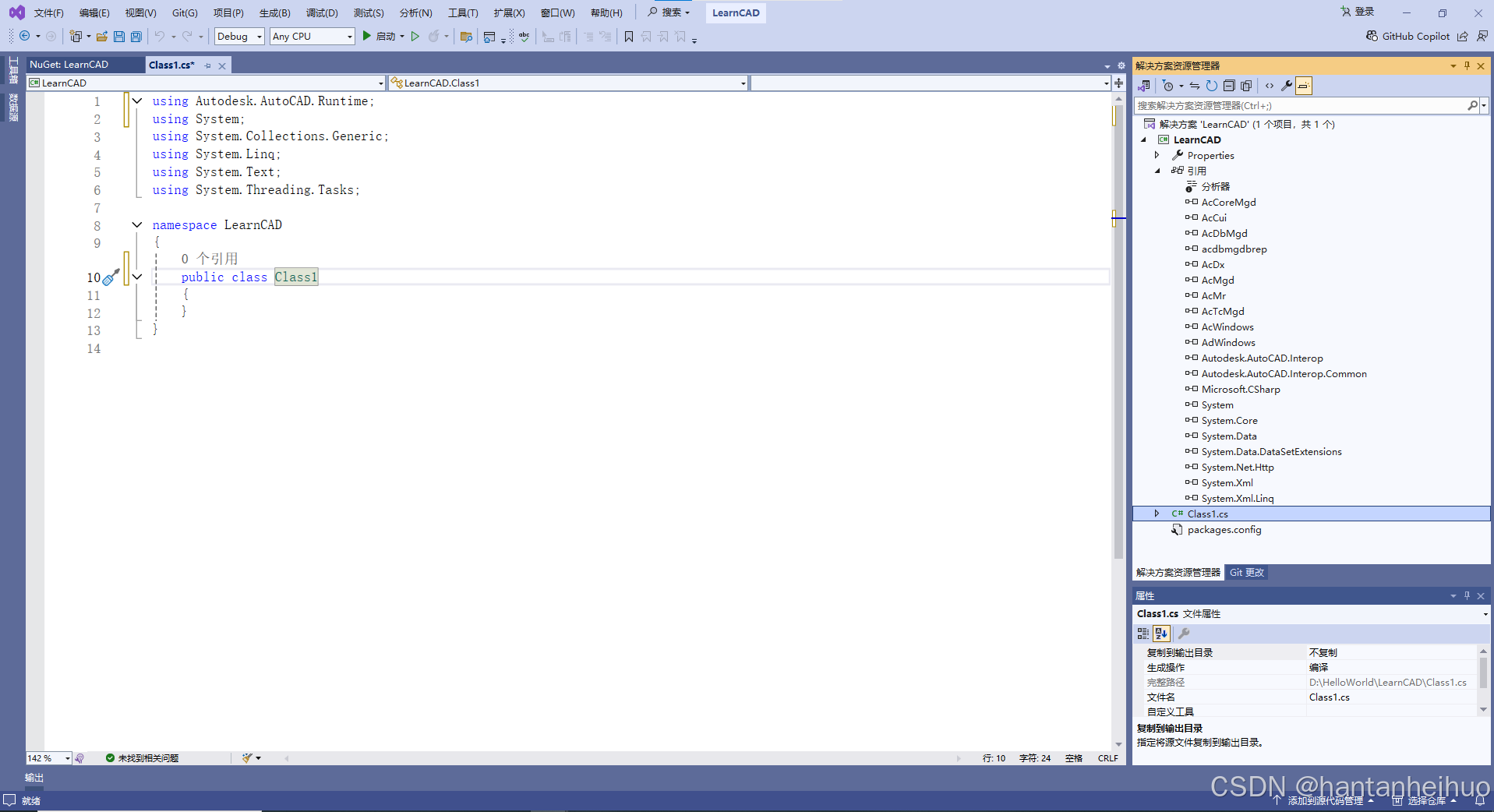Click the navigate backward arrow icon
The image size is (1494, 812).
coord(25,36)
